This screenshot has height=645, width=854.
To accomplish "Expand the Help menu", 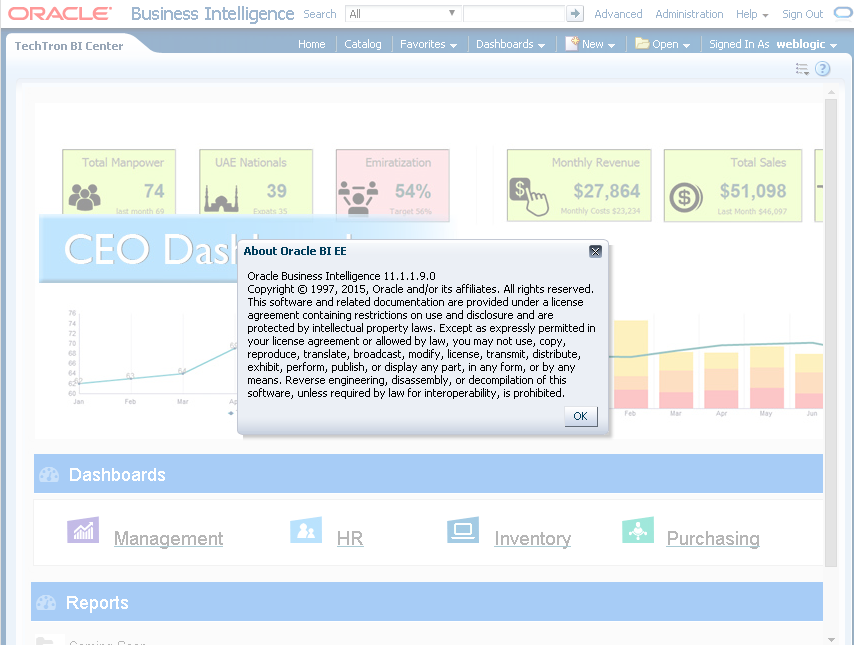I will (752, 14).
